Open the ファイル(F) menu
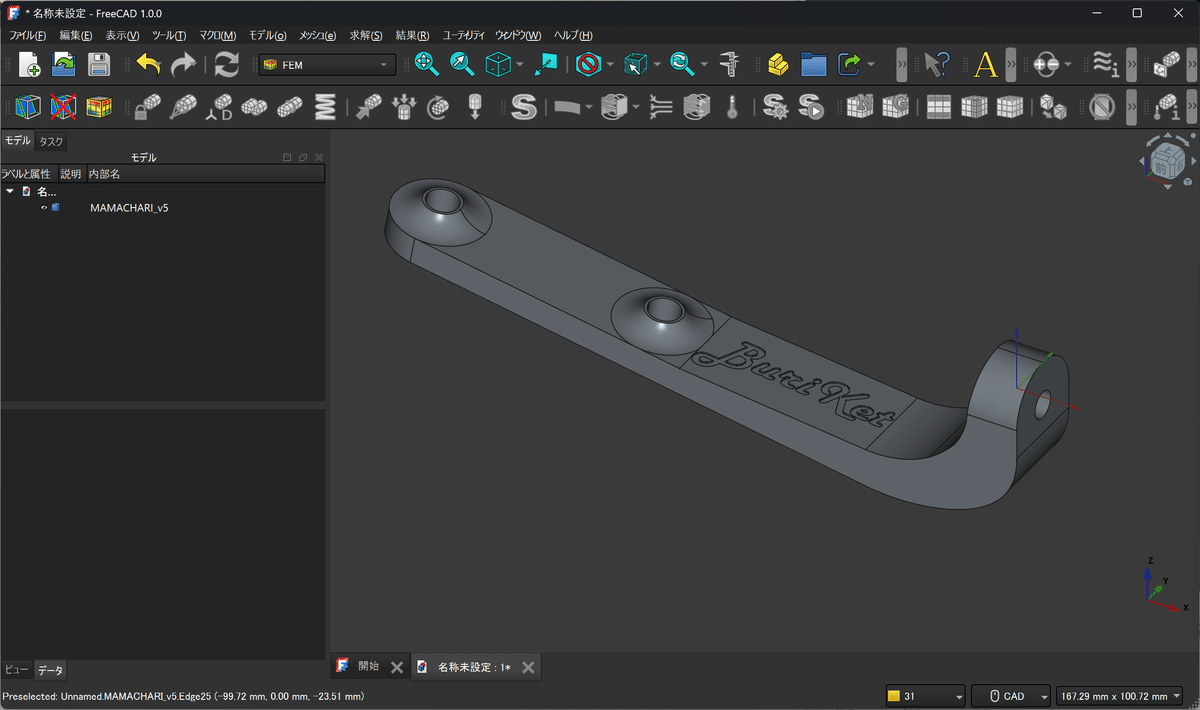This screenshot has width=1200, height=710. click(x=28, y=35)
